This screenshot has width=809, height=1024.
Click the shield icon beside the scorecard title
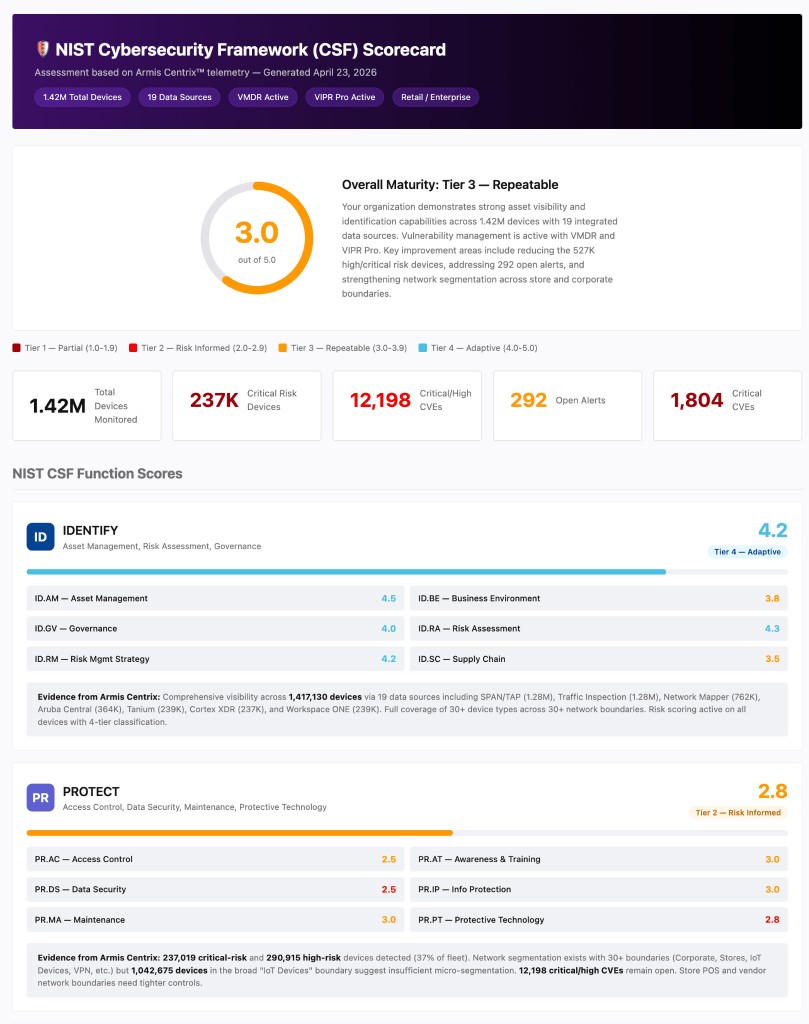pyautogui.click(x=42, y=49)
